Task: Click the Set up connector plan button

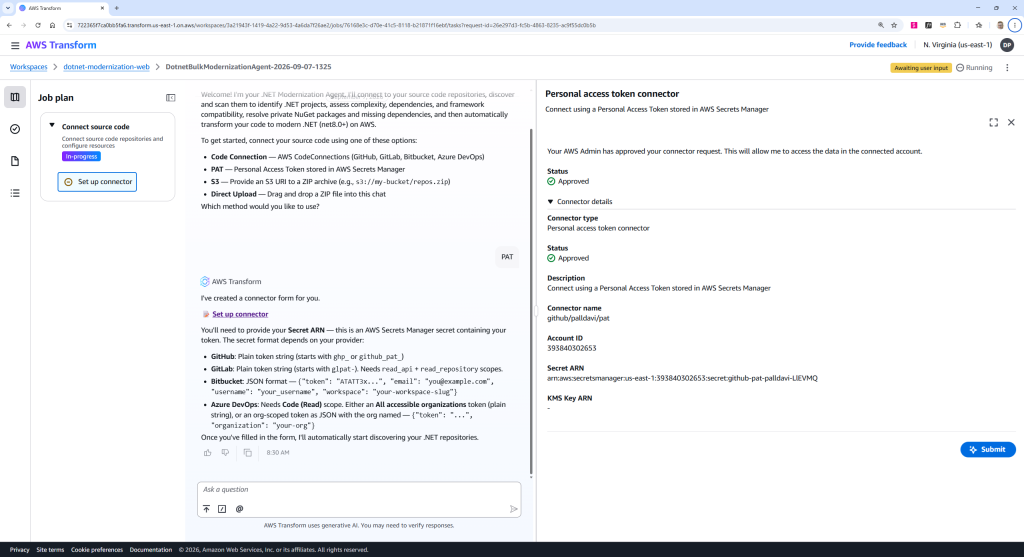Action: point(97,182)
